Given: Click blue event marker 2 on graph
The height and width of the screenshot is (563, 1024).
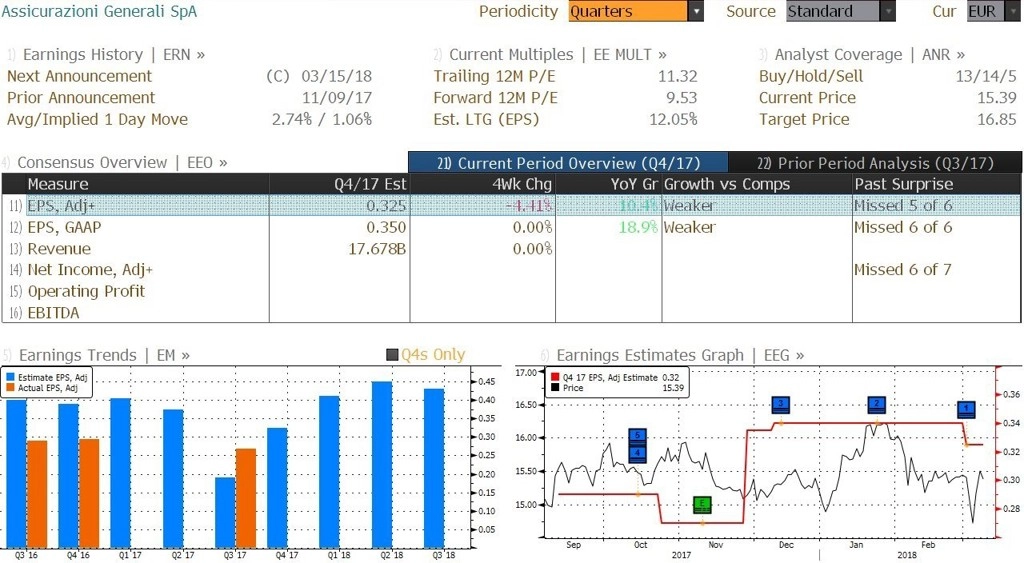Looking at the screenshot, I should coord(876,405).
